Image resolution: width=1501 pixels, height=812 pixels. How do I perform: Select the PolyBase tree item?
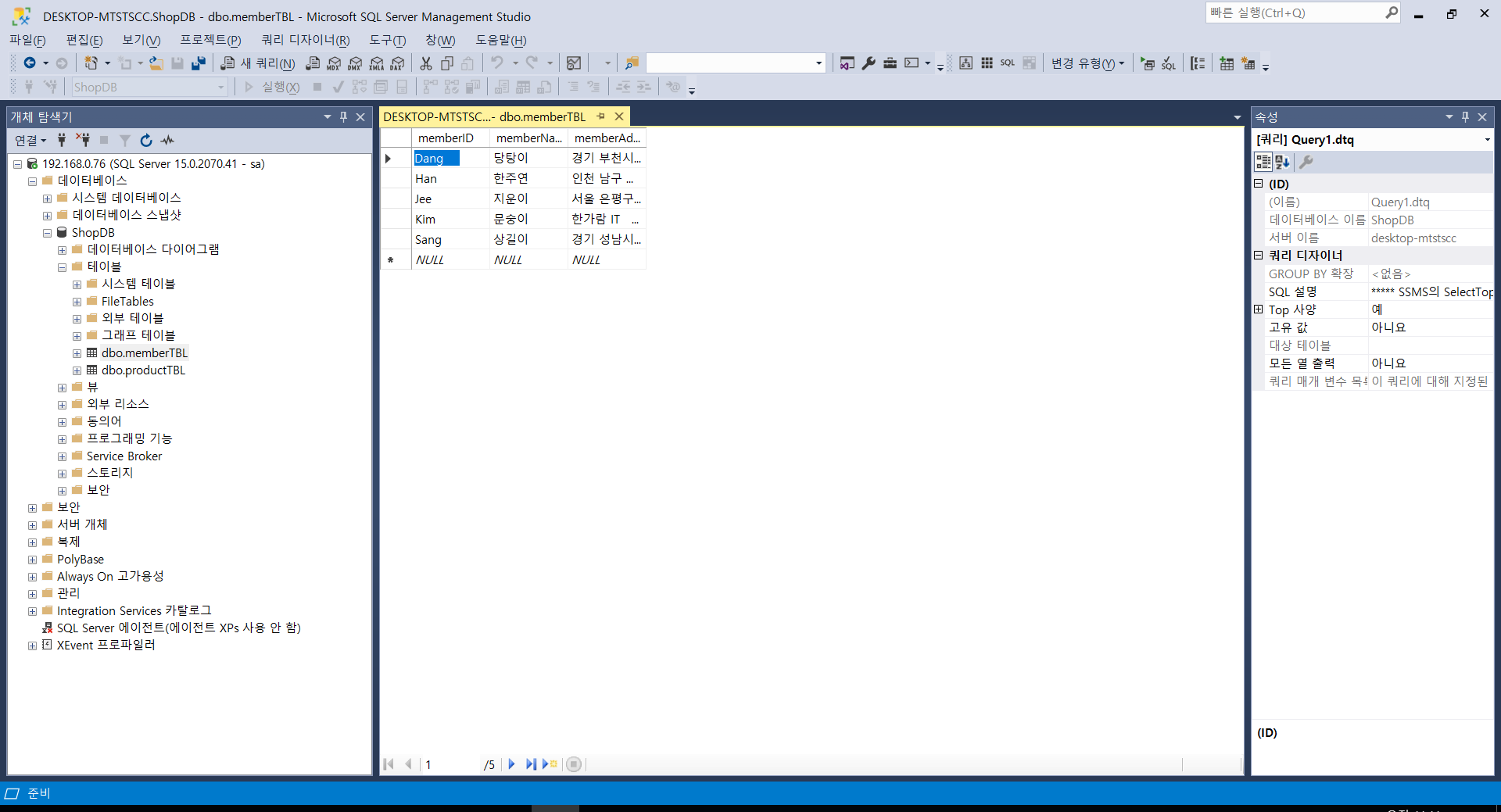[80, 560]
